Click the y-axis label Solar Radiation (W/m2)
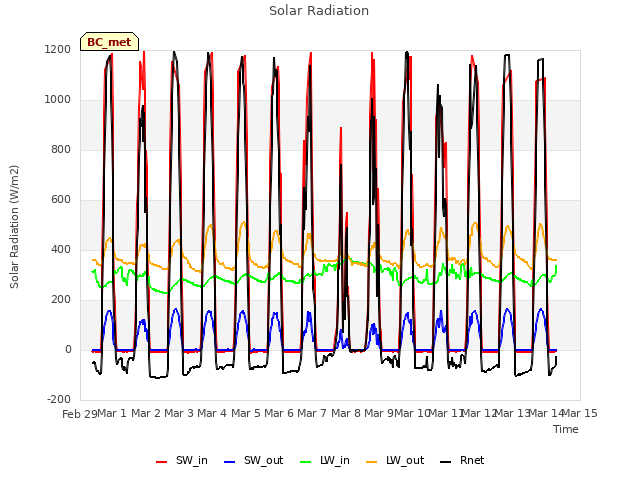Image resolution: width=640 pixels, height=480 pixels. 14,227
